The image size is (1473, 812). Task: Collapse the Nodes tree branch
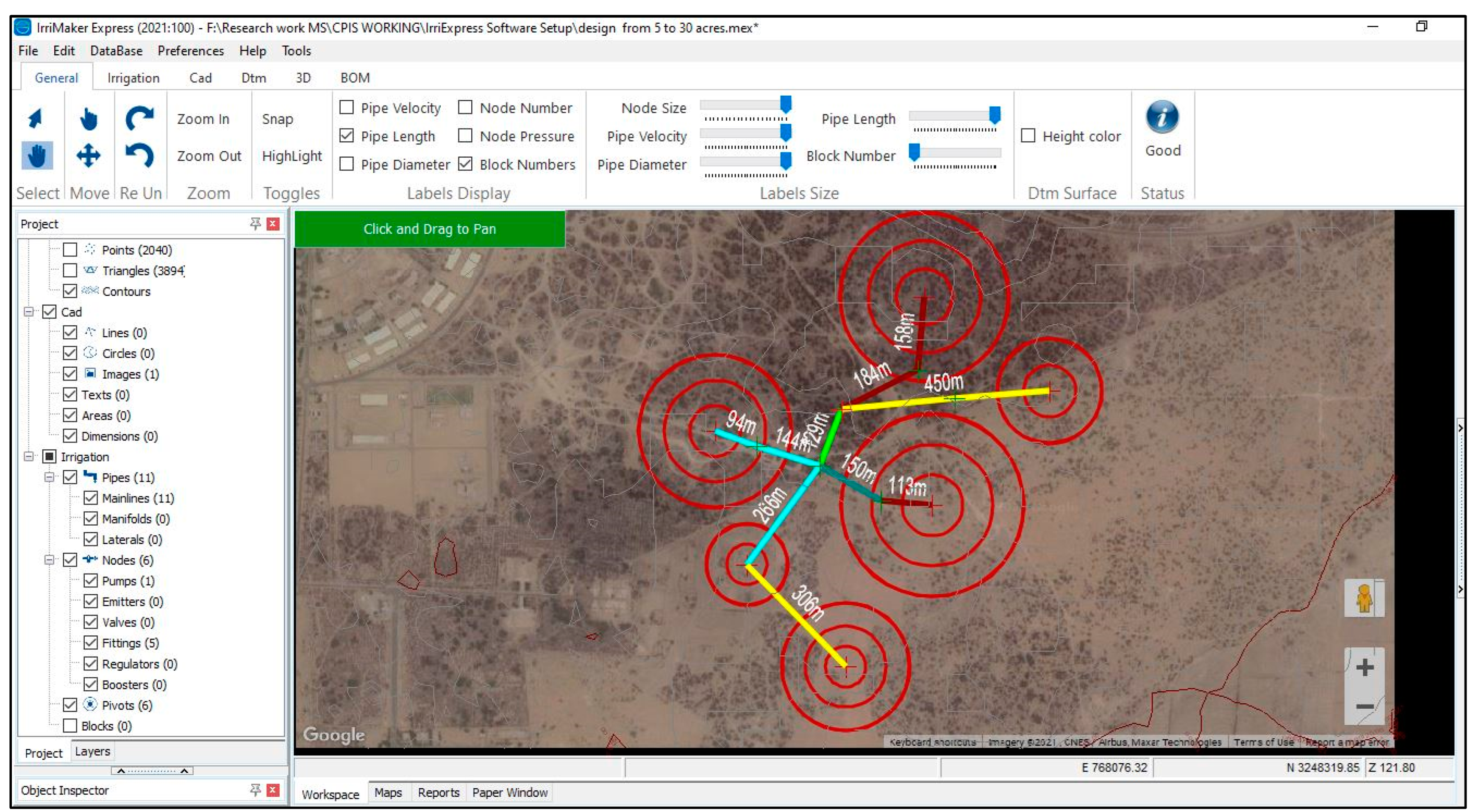coord(49,560)
